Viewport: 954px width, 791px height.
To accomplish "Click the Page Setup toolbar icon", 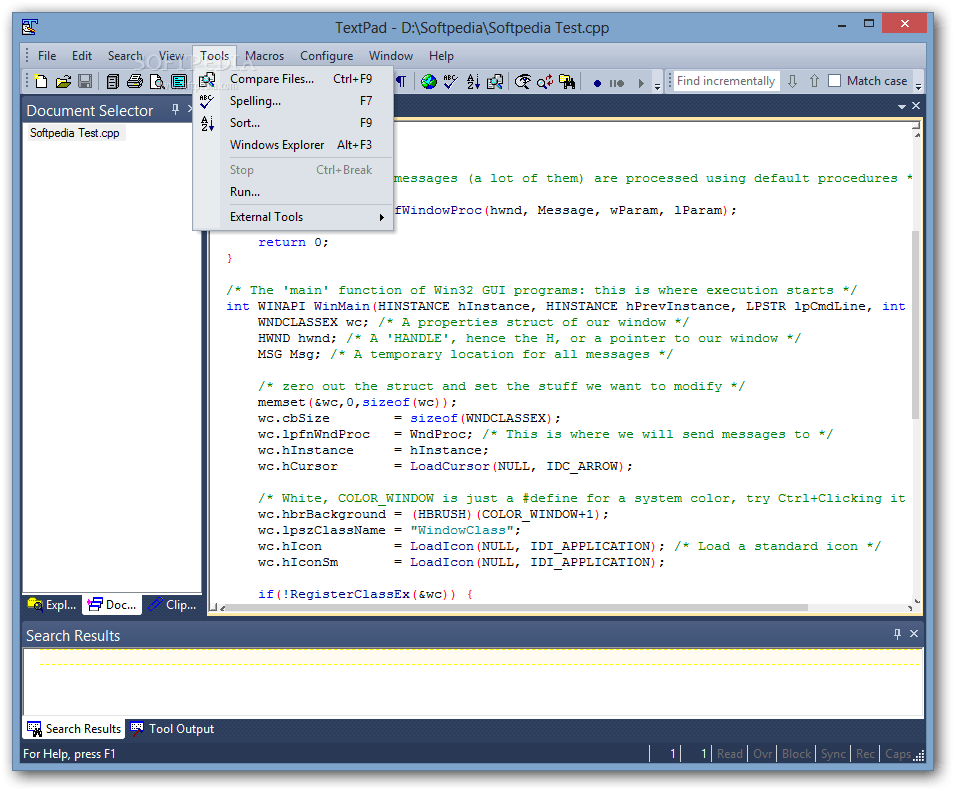I will [179, 81].
